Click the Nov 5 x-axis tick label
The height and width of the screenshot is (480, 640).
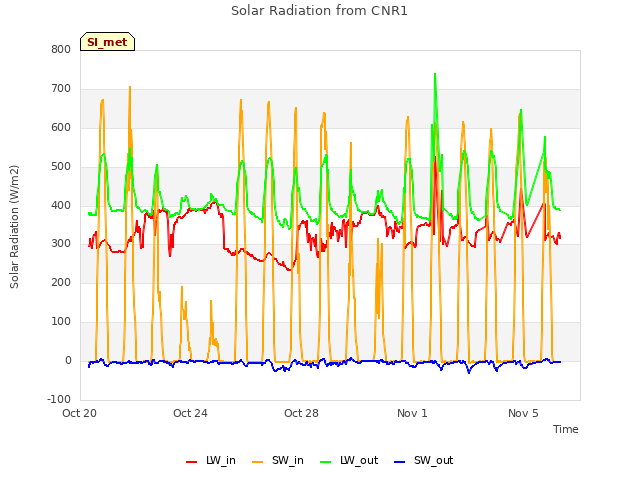(523, 413)
